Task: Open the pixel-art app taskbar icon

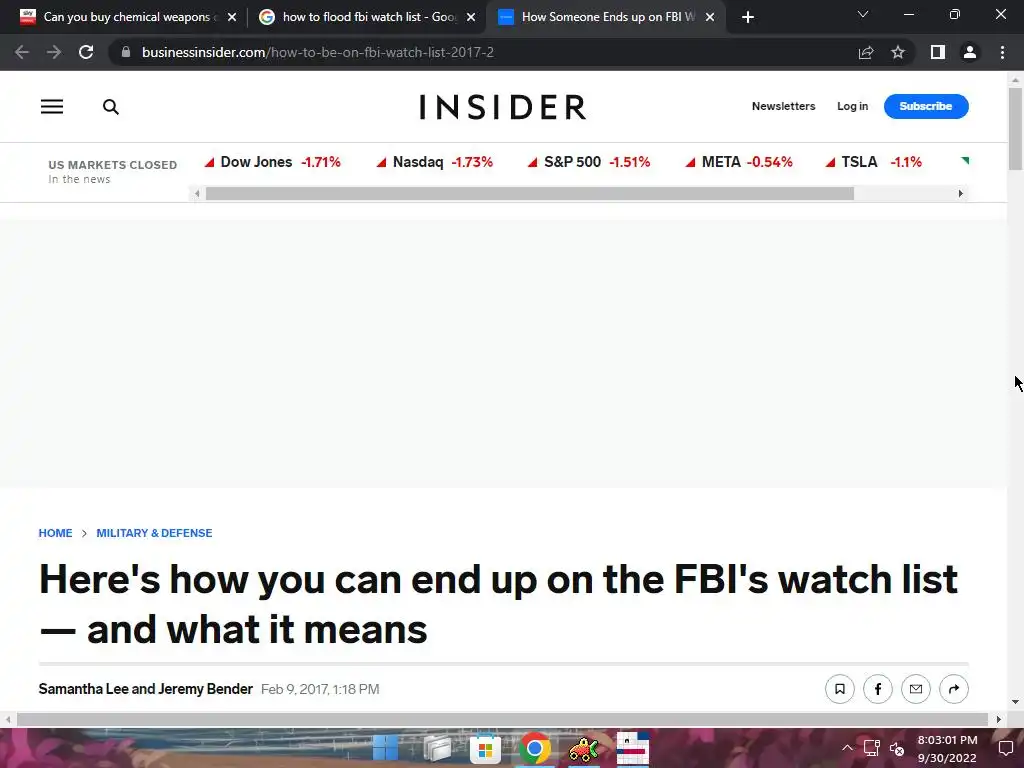Action: click(x=633, y=748)
